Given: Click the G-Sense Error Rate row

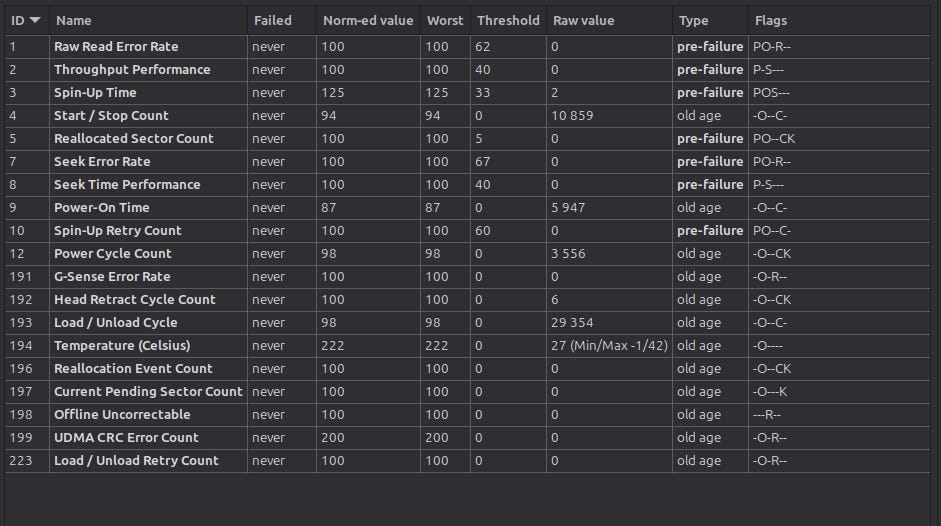Looking at the screenshot, I should [467, 277].
